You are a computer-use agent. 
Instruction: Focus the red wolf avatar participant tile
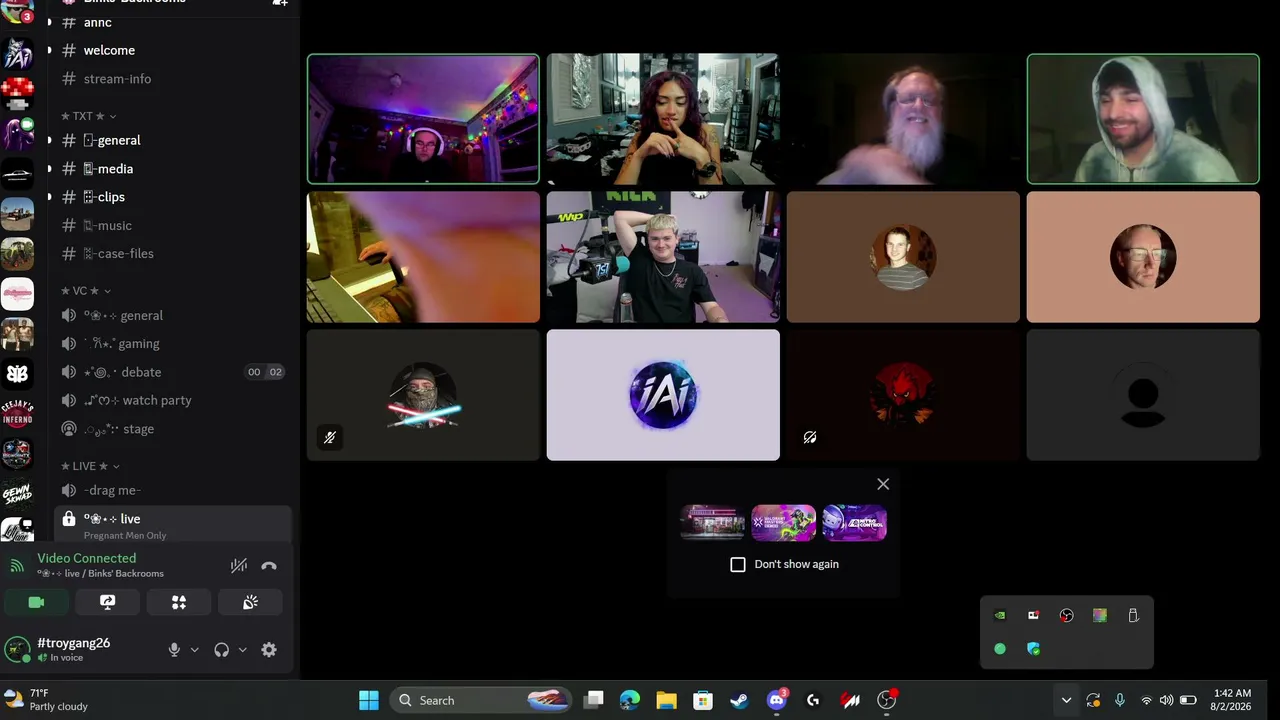903,395
